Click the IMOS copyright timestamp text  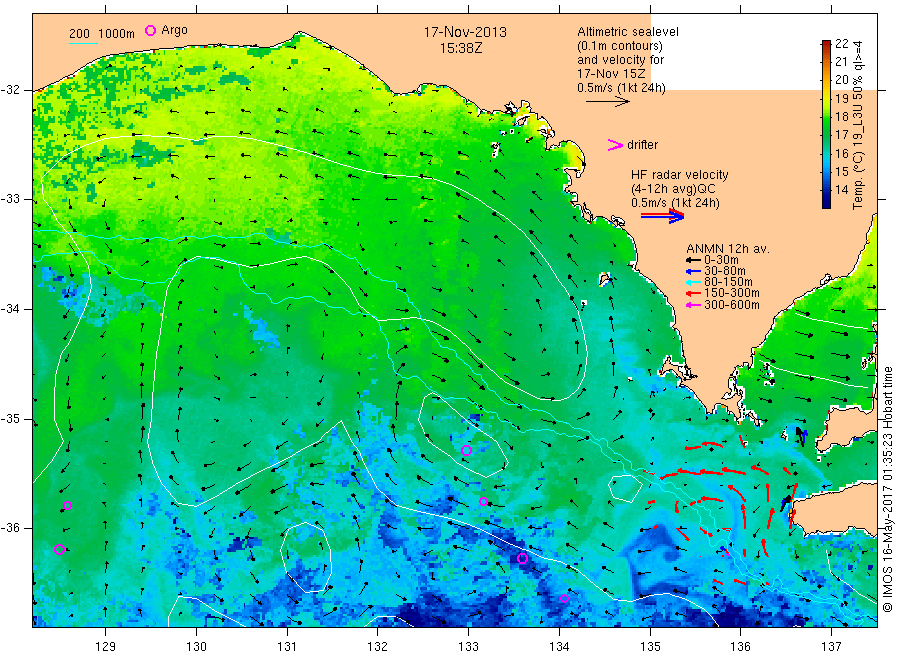point(888,490)
